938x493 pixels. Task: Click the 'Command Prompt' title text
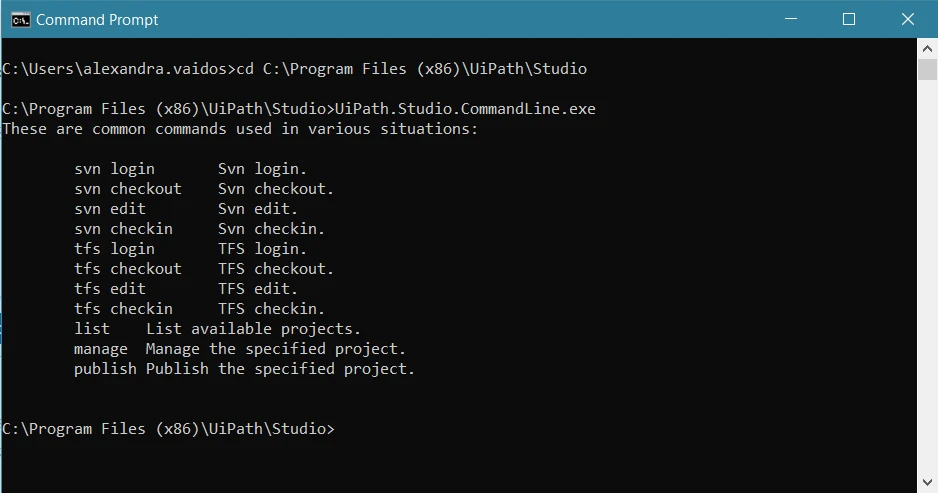(x=97, y=20)
